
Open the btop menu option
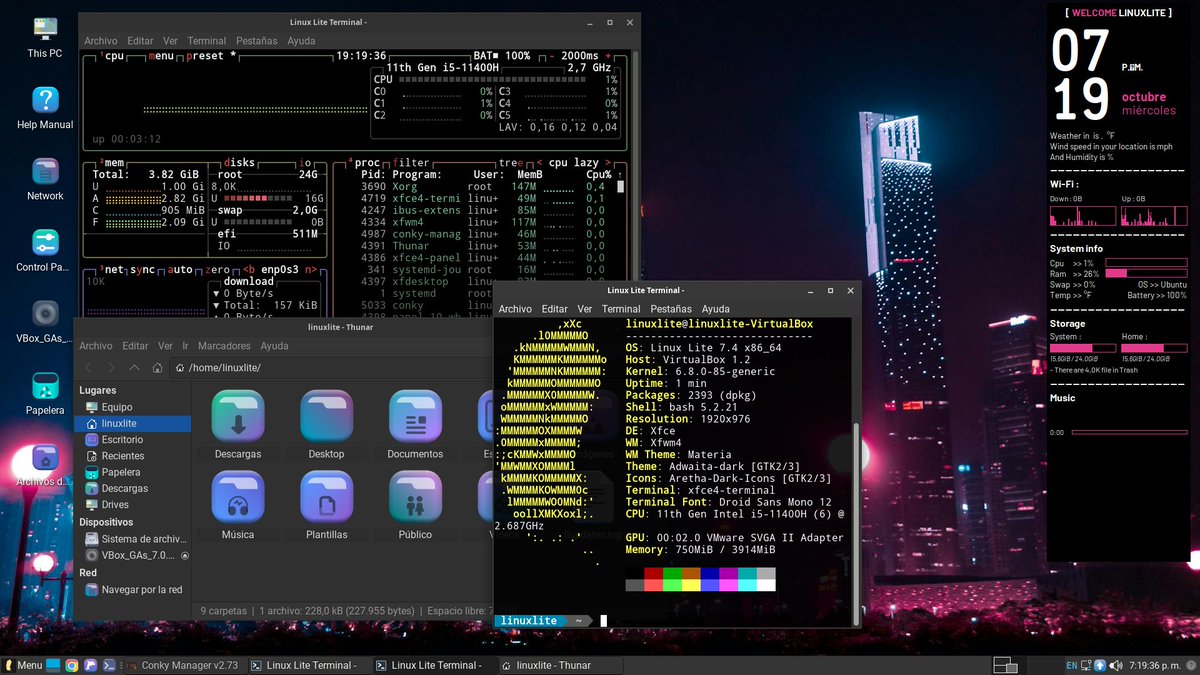(161, 56)
